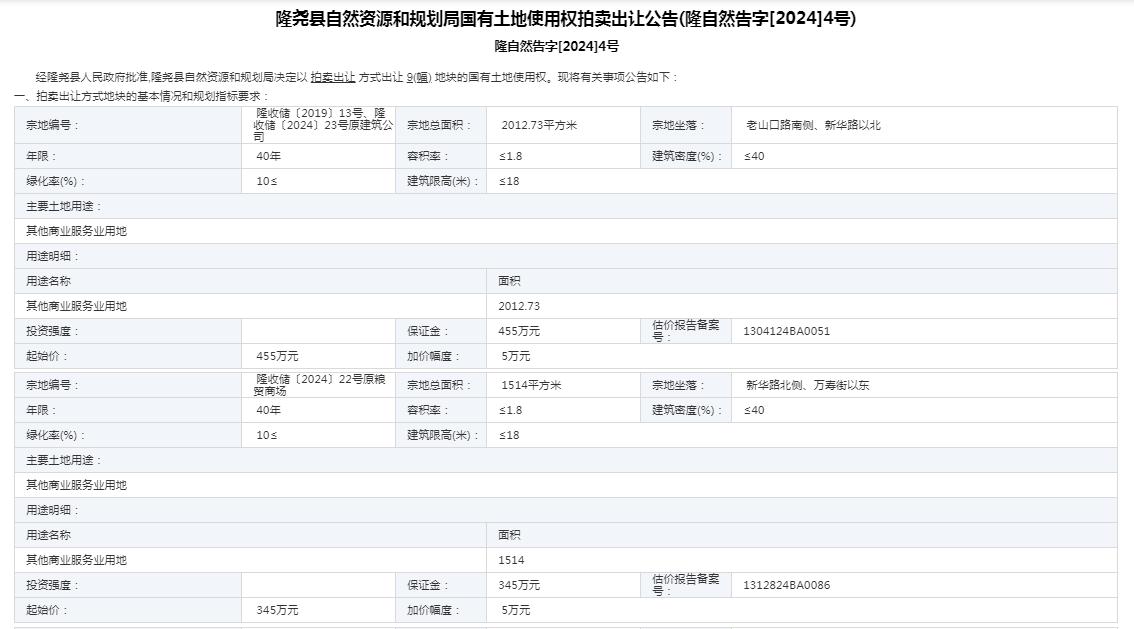This screenshot has height=629, width=1134.
Task: Click the main announcement title heading
Action: click(x=566, y=18)
